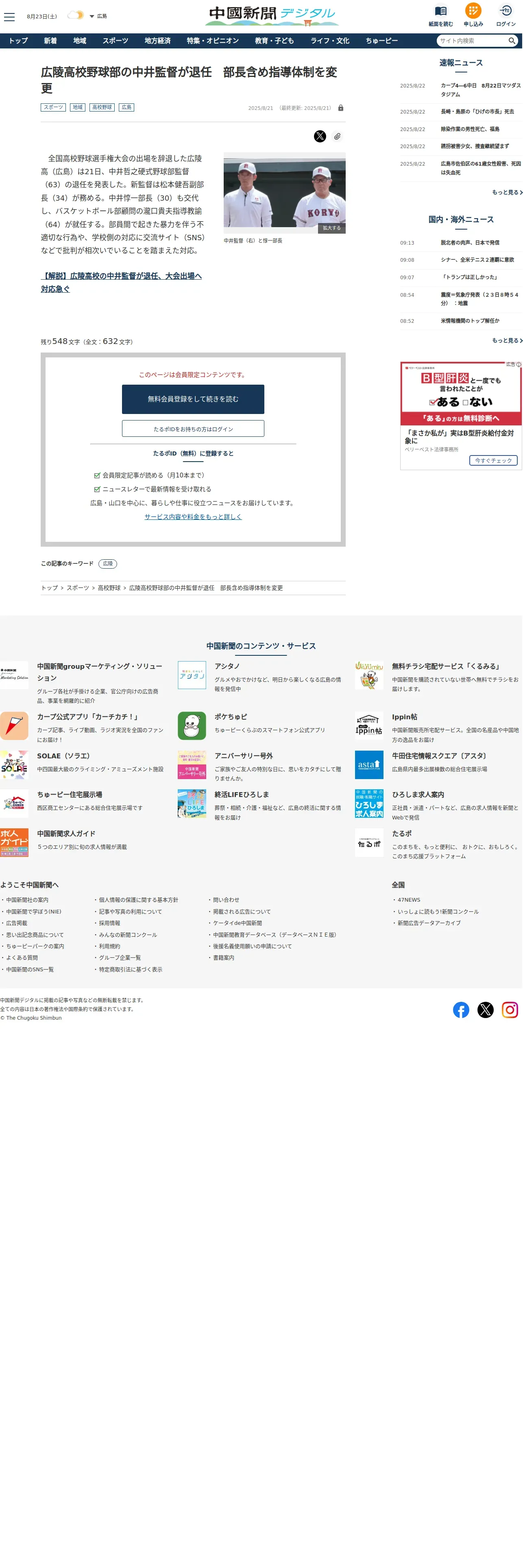This screenshot has height=1568, width=523.
Task: Click the ちゅーピー住宅展示場 icon
Action: click(14, 804)
